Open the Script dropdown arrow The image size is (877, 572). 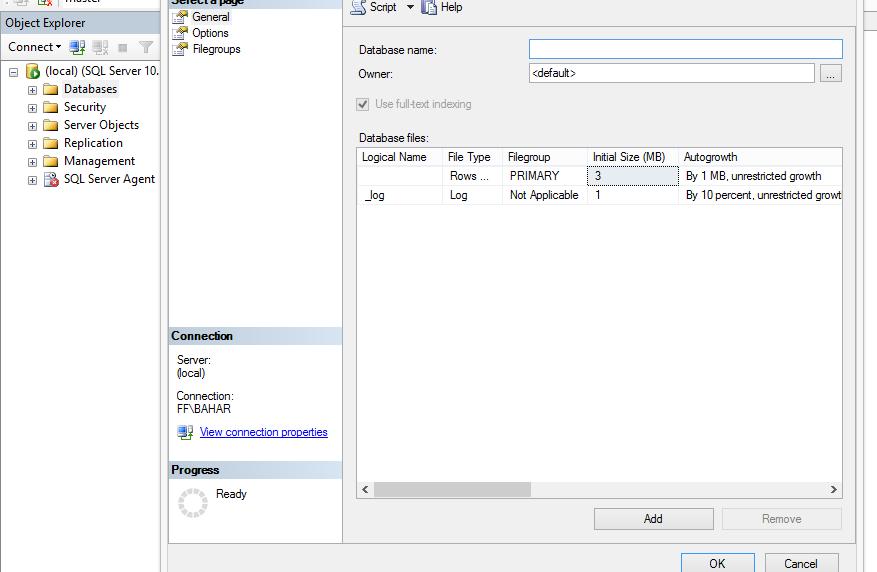click(x=410, y=7)
